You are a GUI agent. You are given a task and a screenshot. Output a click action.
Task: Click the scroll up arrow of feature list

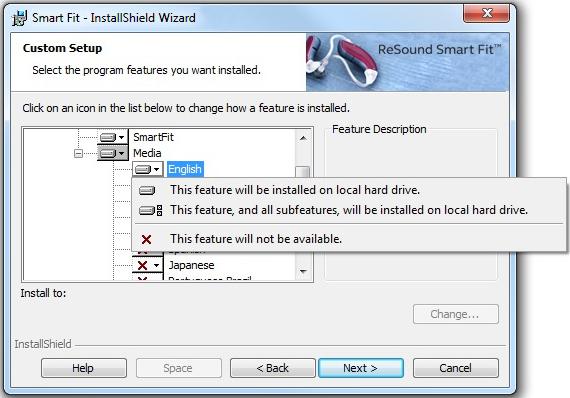[303, 138]
